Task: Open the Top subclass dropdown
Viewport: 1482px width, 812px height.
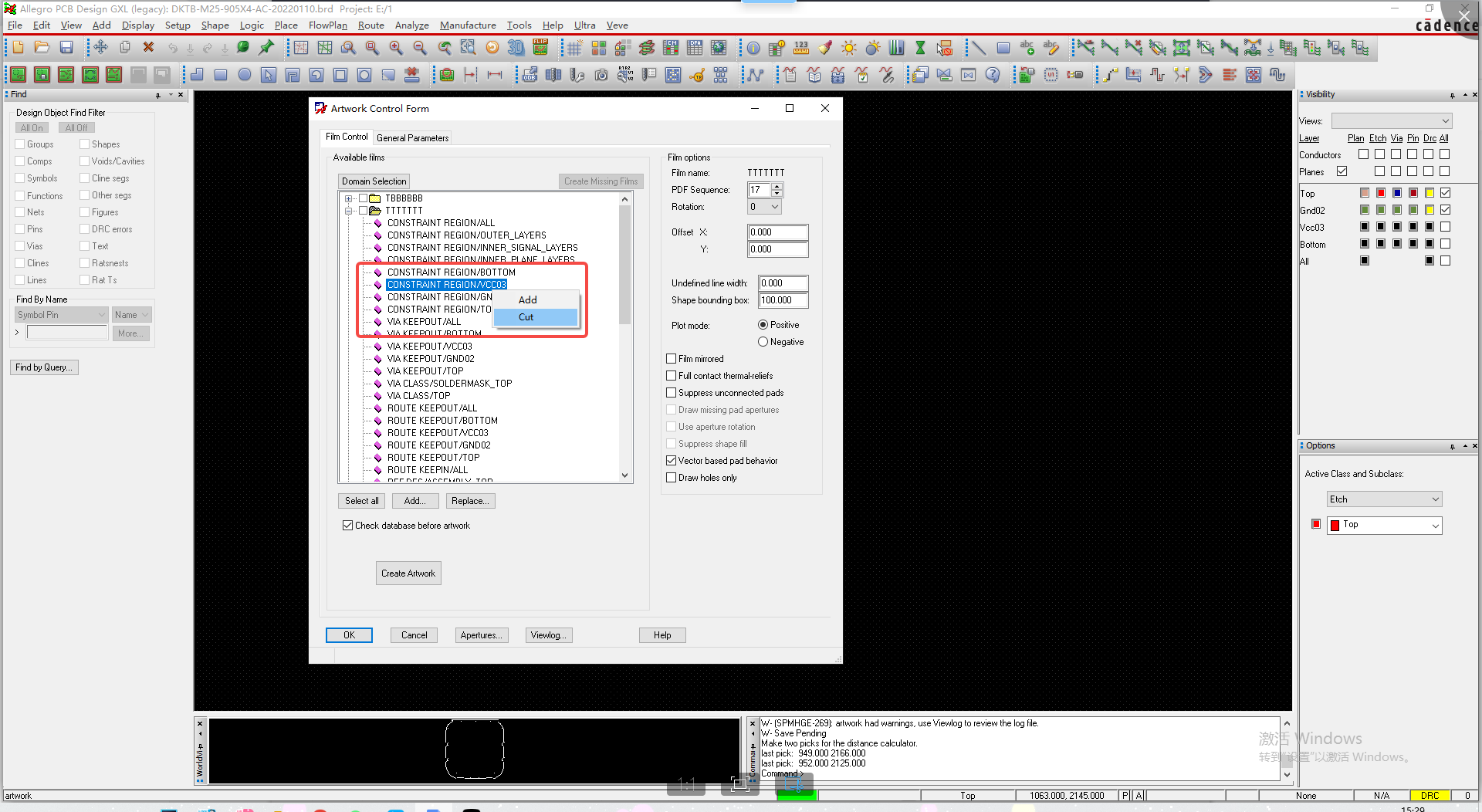Action: click(1384, 525)
